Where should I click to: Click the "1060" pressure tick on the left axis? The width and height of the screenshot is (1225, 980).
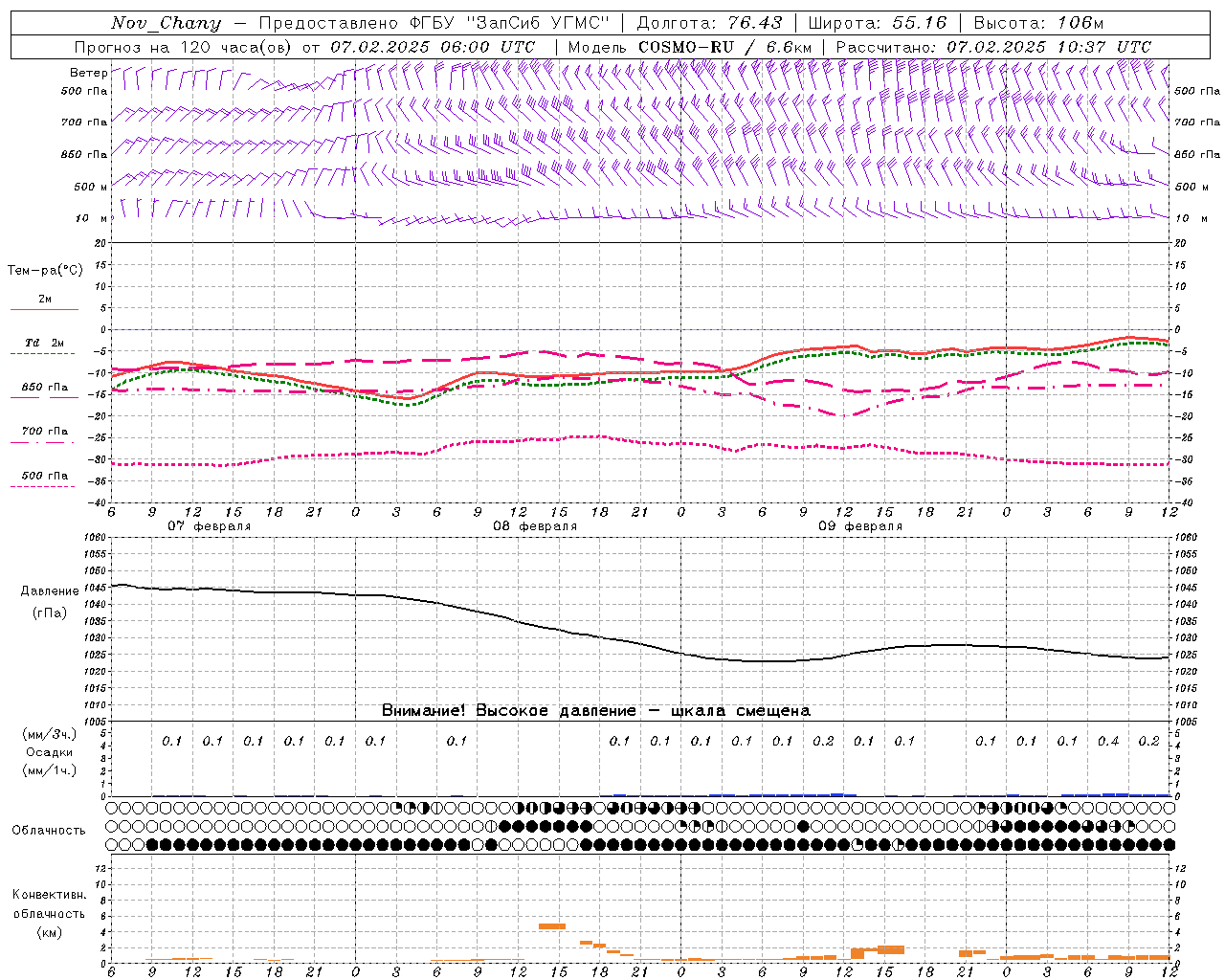97,538
